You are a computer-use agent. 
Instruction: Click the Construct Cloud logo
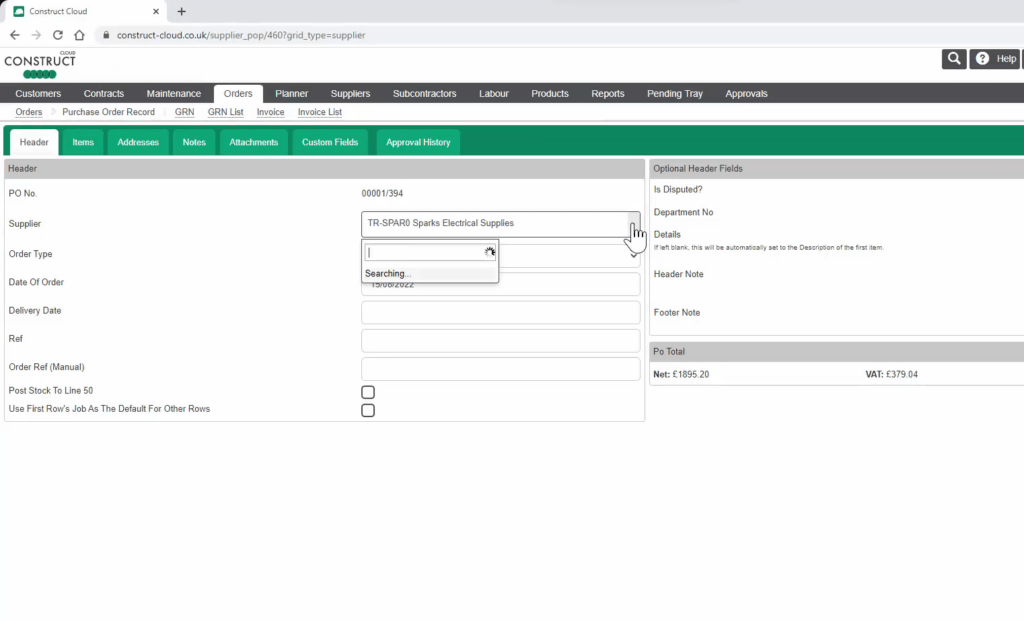(x=40, y=65)
